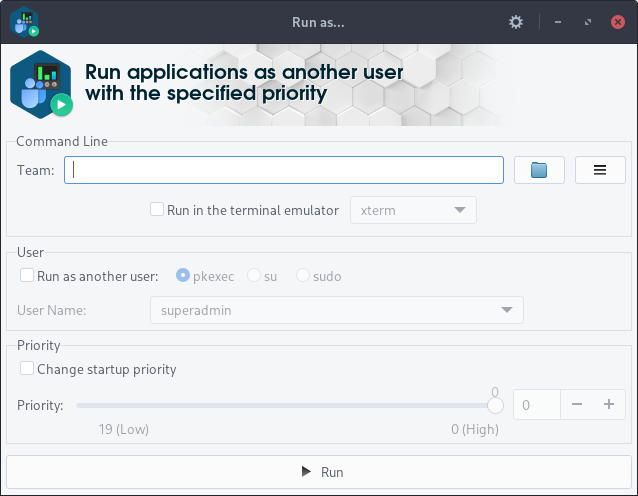Screen dimensions: 638x496
Task: Focus the Team command input field
Action: click(284, 170)
